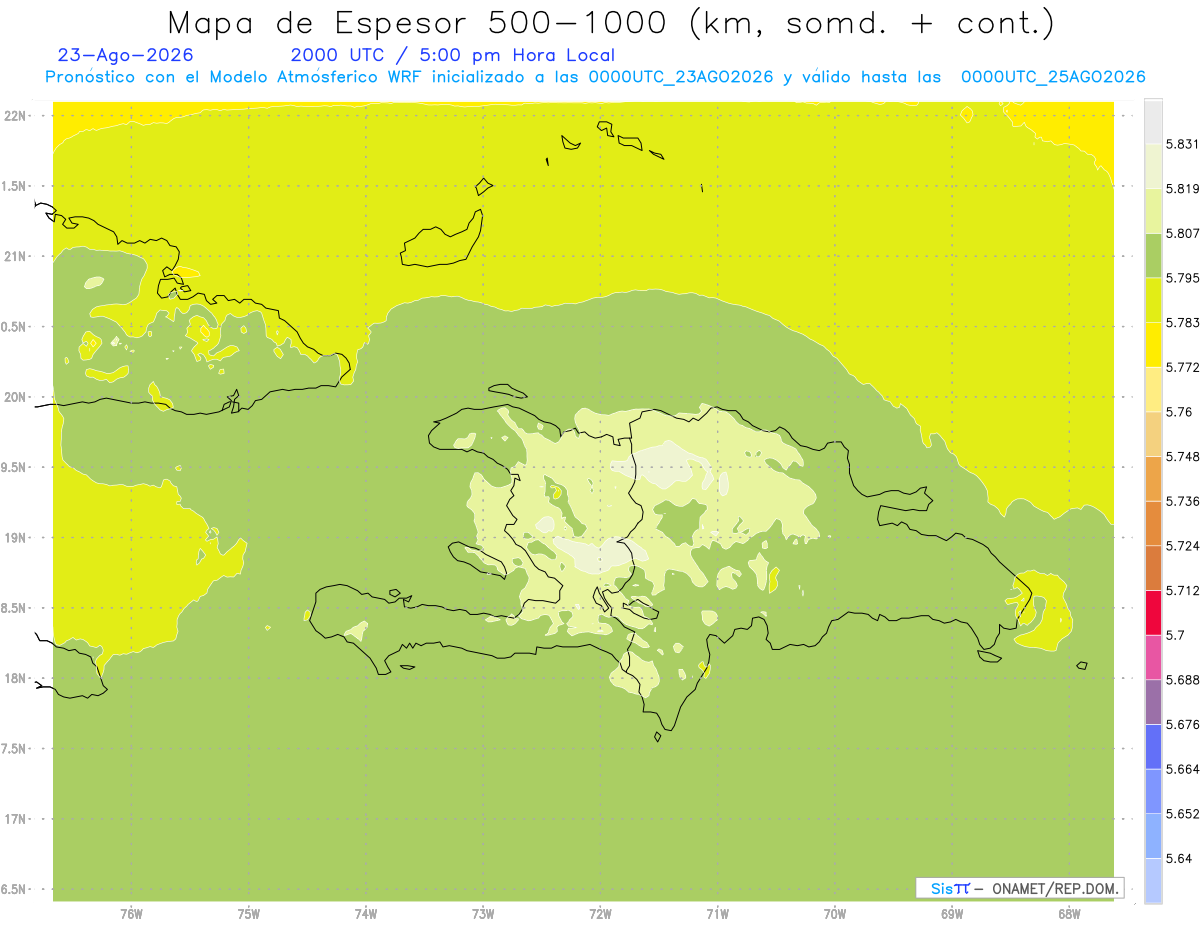The width and height of the screenshot is (1200, 927).
Task: Pick the bright yellow legend band between 5.772 and 5.783
Action: (x=1153, y=344)
